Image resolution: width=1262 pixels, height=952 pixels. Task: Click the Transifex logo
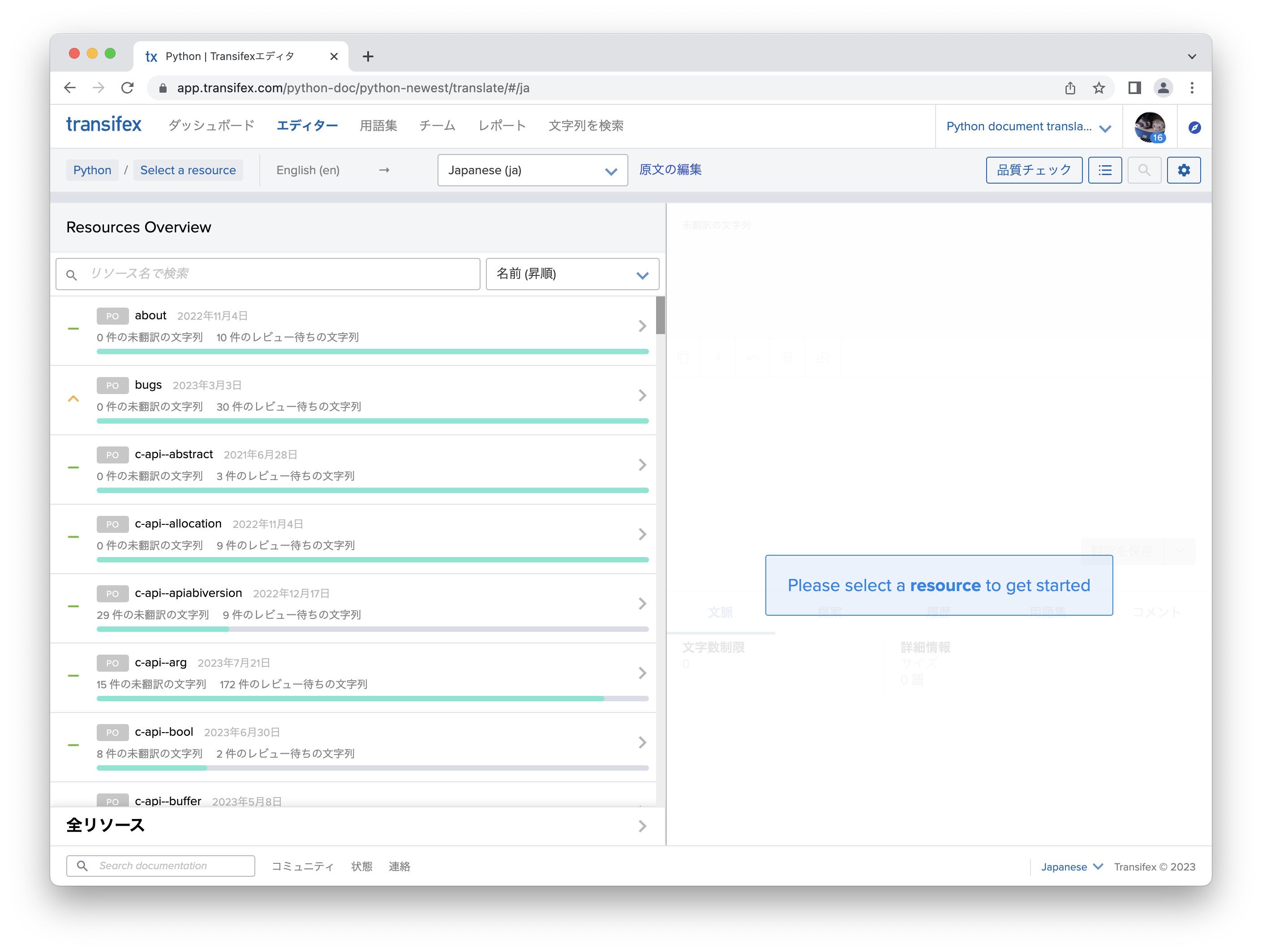104,124
